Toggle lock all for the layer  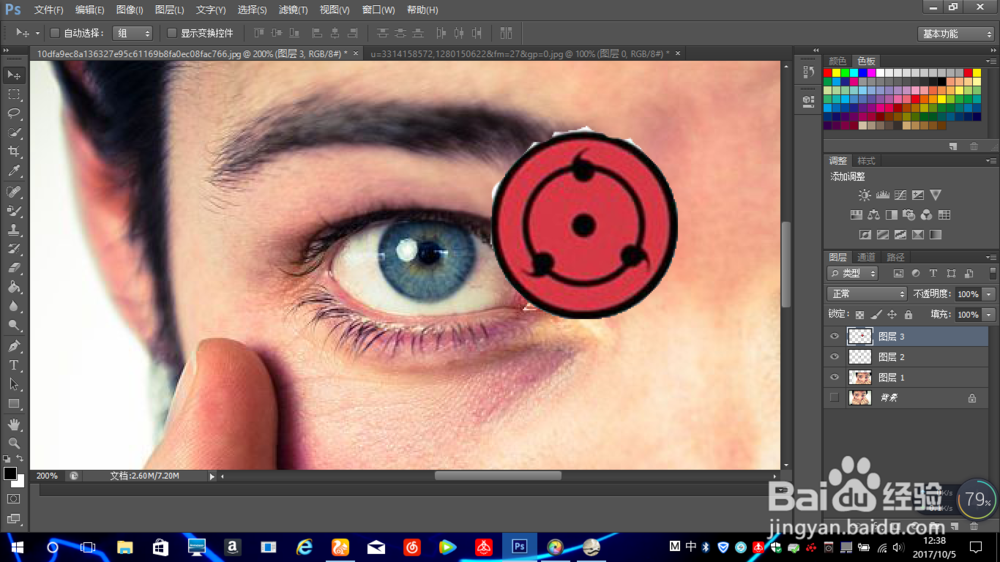click(x=908, y=314)
